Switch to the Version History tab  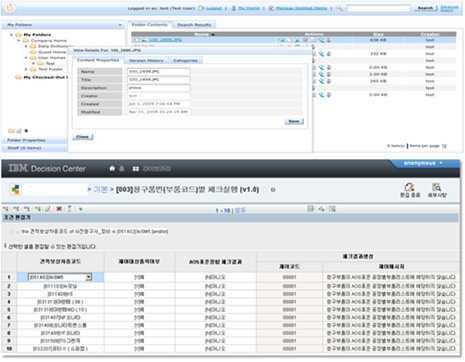point(146,61)
